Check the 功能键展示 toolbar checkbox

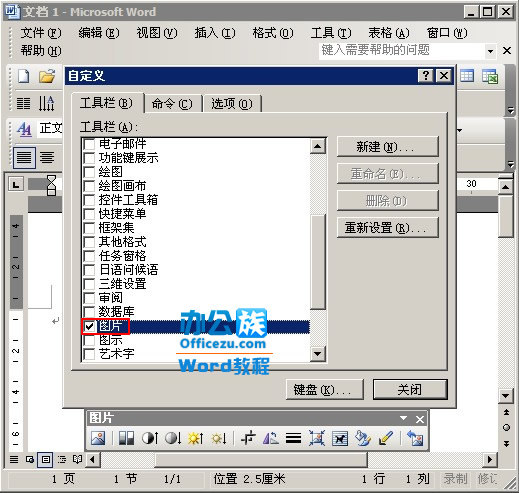tap(89, 158)
